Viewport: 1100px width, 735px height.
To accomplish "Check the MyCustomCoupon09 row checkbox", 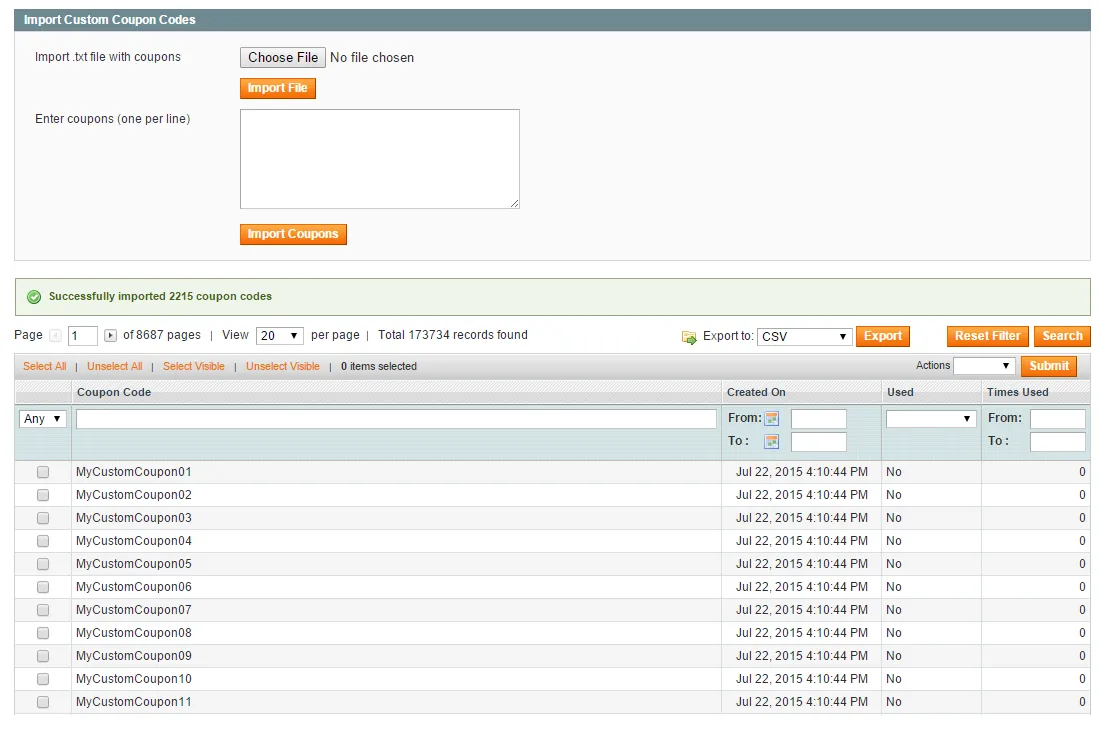I will pos(43,656).
